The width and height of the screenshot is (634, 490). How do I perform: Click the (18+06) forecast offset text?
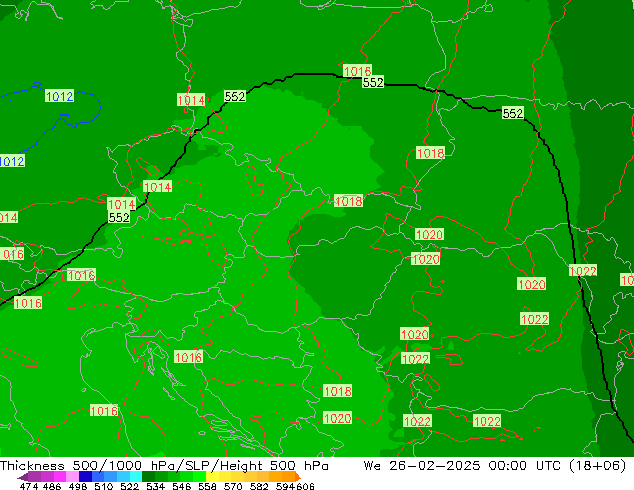point(598,466)
